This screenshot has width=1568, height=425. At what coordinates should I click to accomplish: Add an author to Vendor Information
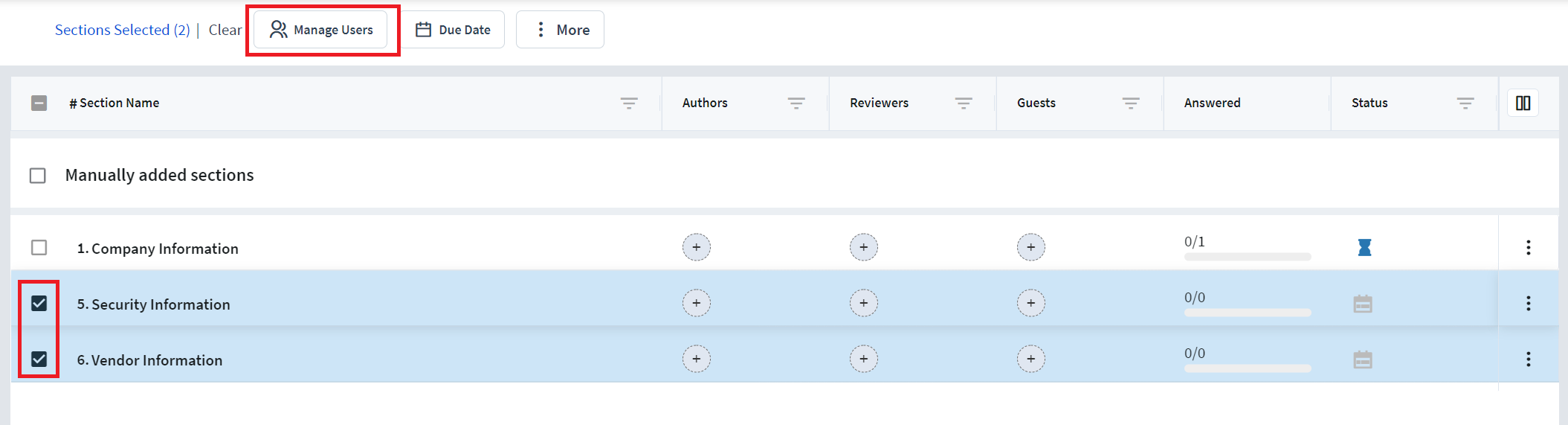tap(697, 359)
